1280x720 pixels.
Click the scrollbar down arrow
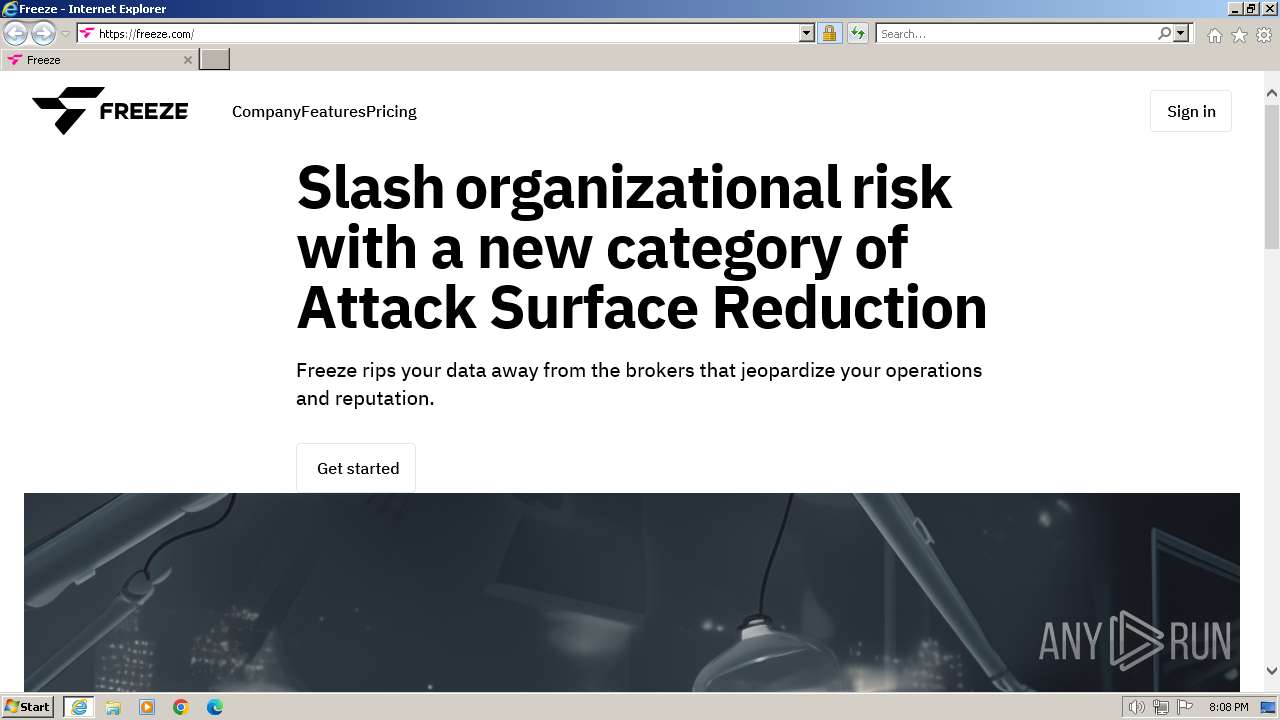(1272, 671)
